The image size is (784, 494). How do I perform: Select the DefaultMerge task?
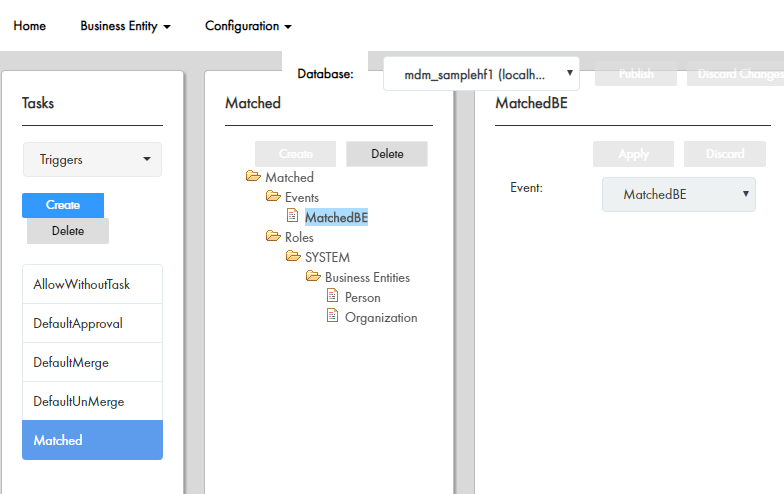[x=92, y=362]
